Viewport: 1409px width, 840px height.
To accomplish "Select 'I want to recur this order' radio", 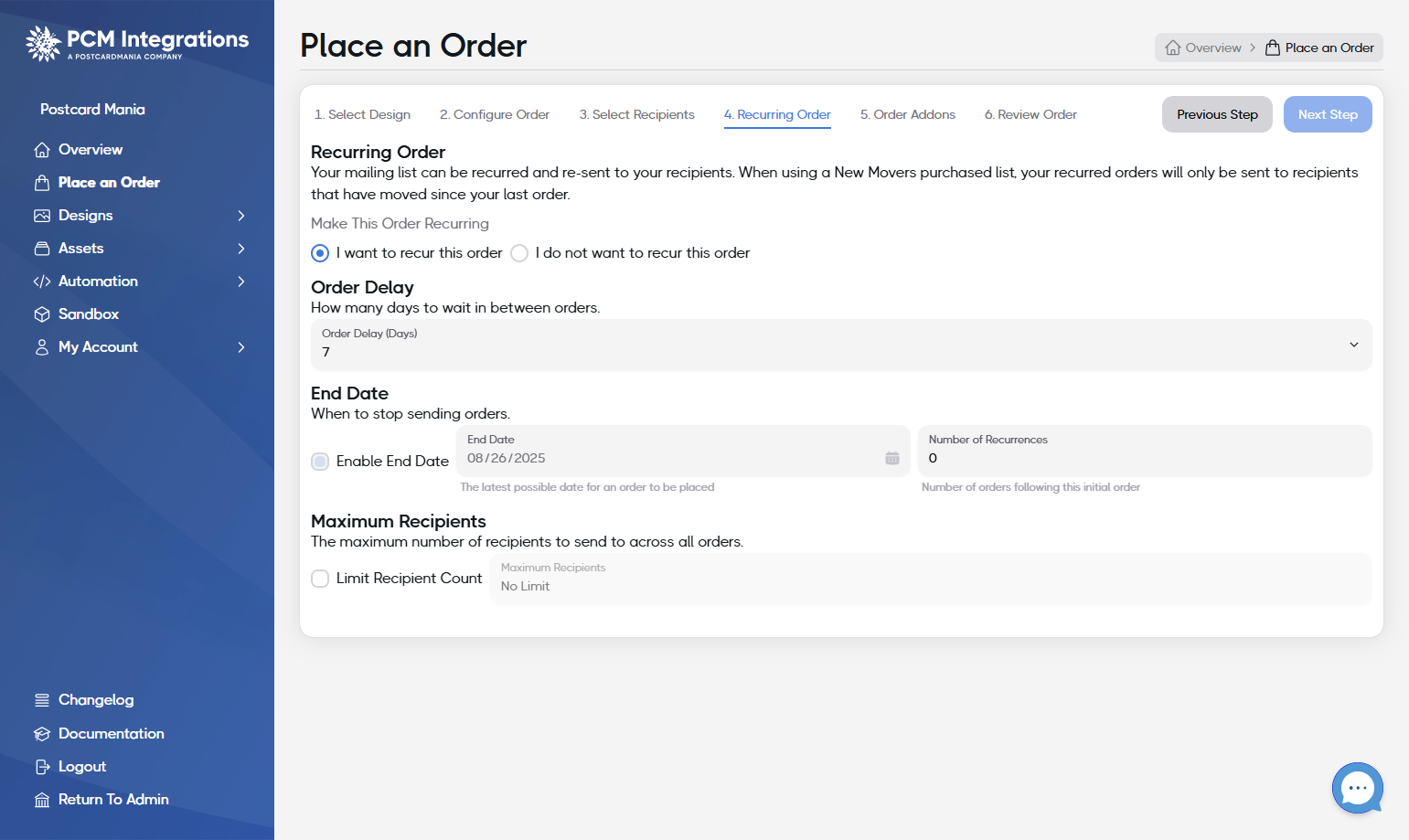I will [x=320, y=253].
